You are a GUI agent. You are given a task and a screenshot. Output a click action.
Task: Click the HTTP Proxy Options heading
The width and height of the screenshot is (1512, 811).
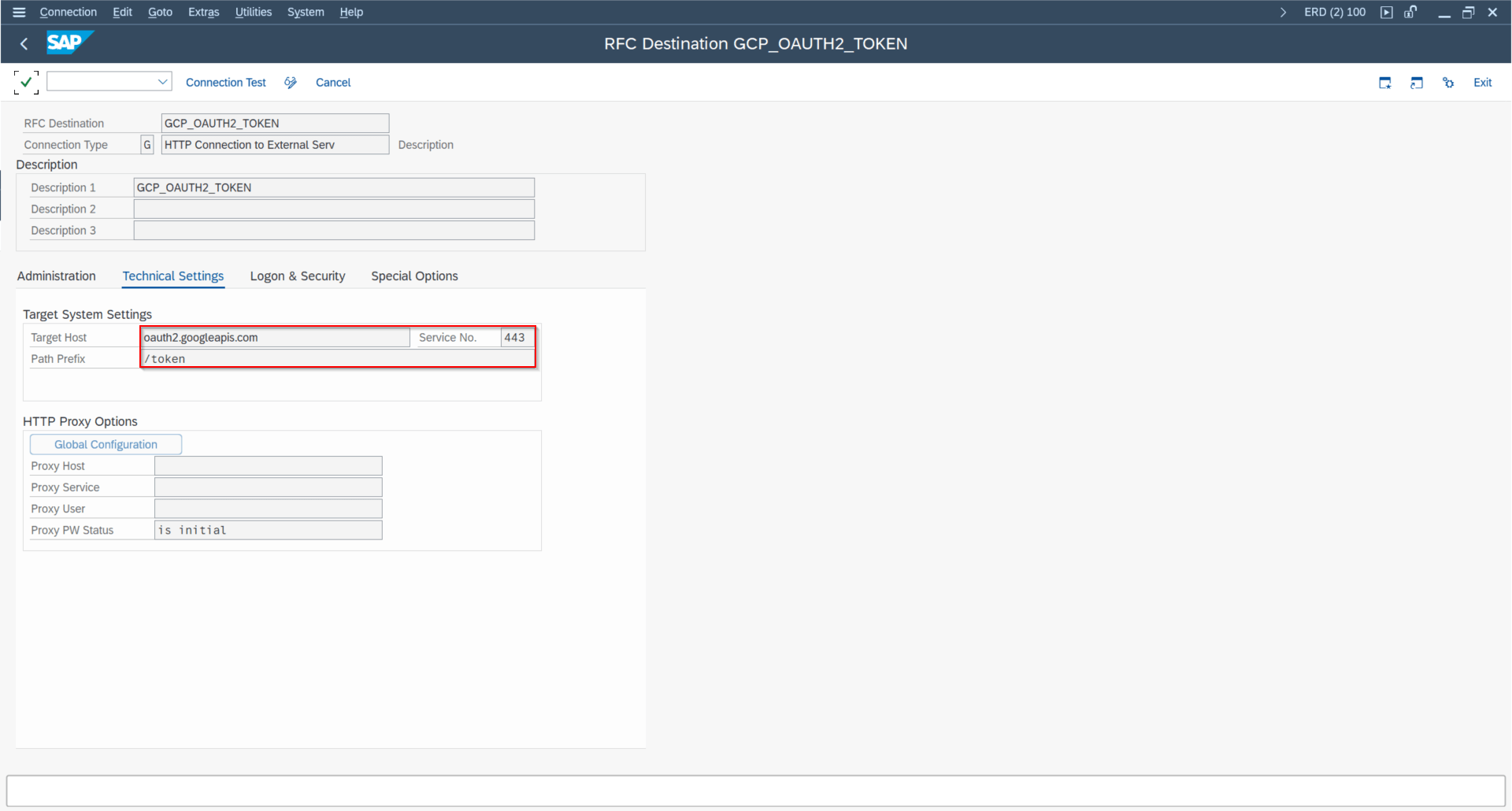pyautogui.click(x=80, y=421)
